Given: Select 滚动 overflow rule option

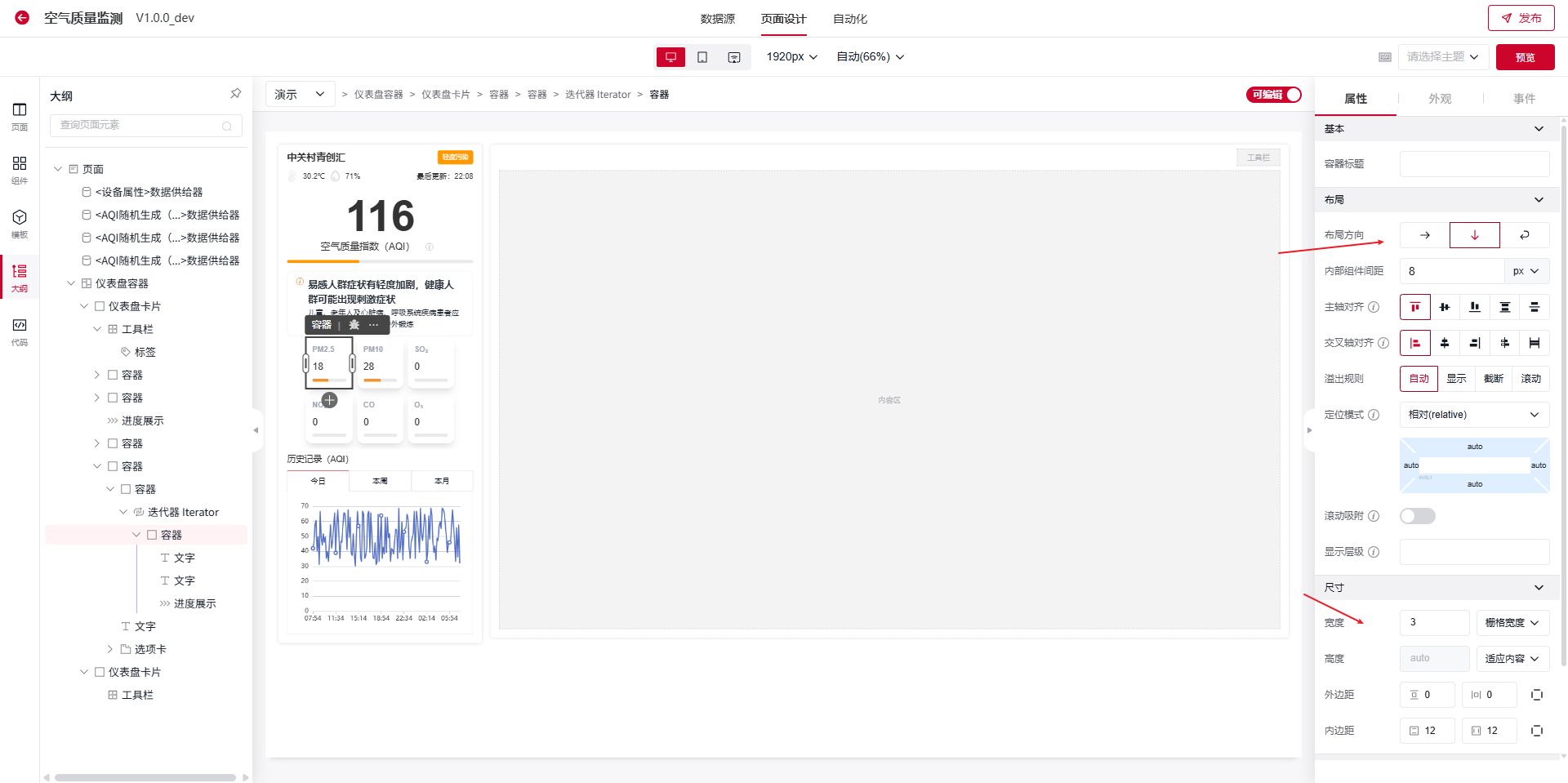Looking at the screenshot, I should (x=1530, y=379).
